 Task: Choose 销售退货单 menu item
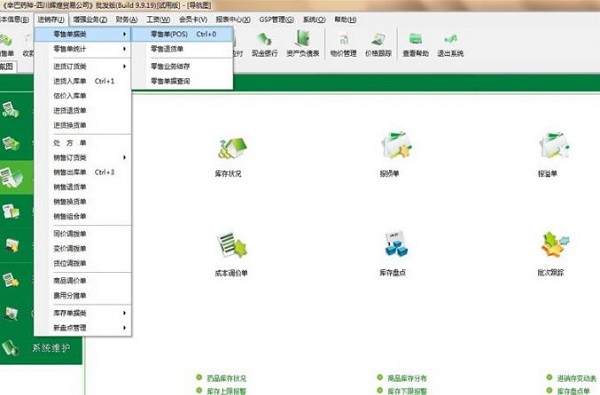(x=83, y=187)
